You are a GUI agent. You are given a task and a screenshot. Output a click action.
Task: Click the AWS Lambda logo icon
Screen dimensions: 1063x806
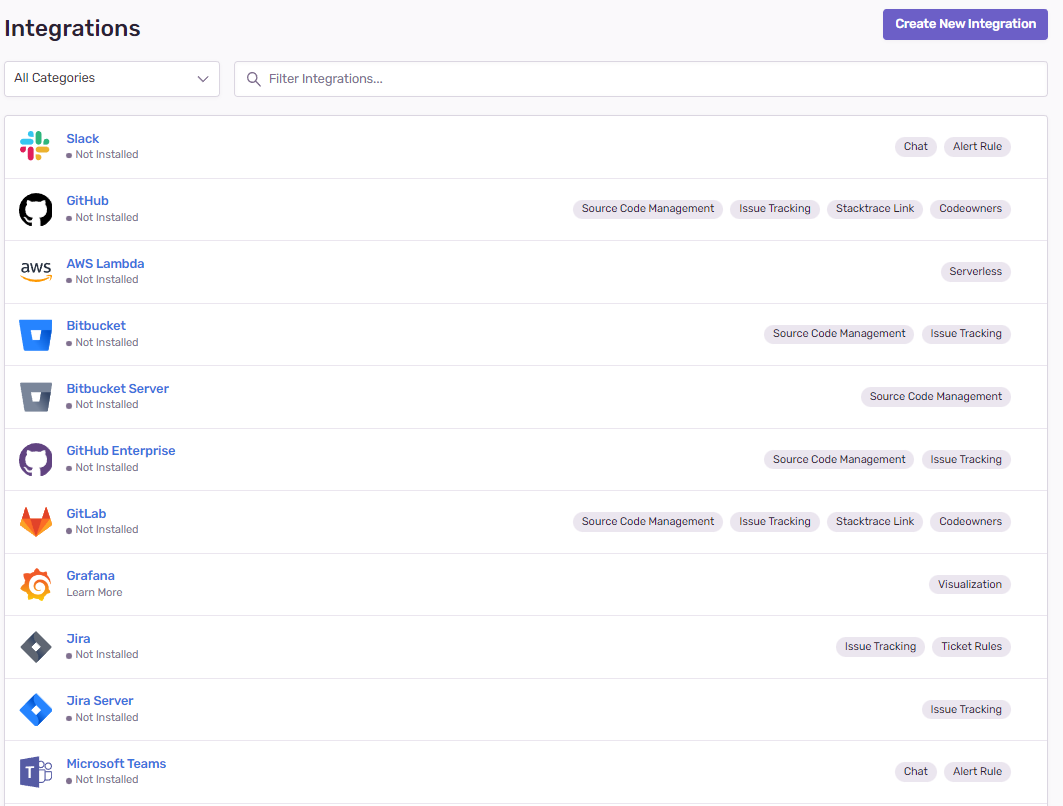click(x=35, y=271)
